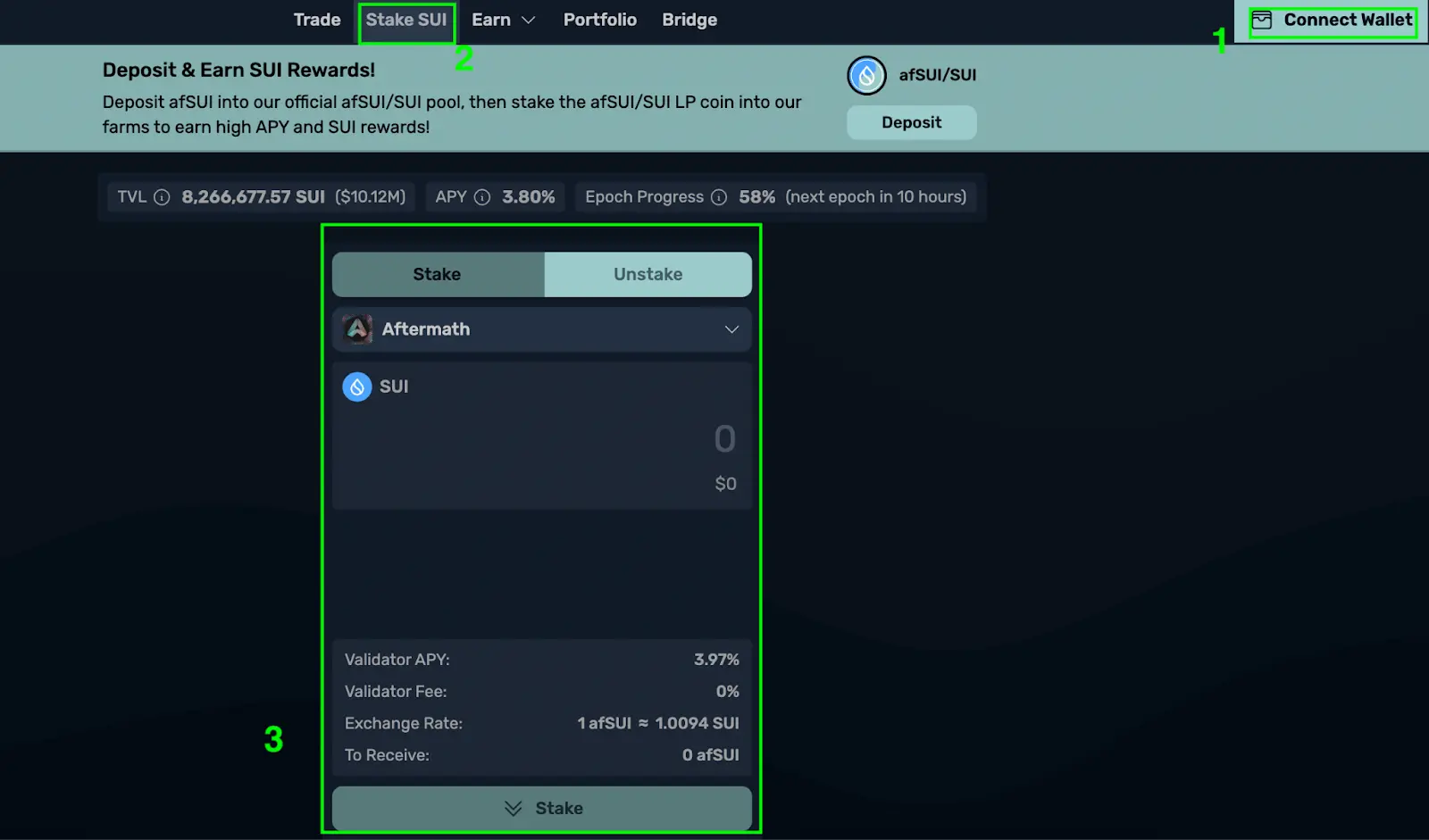This screenshot has width=1429, height=840.
Task: Open the Trade page
Action: (x=317, y=20)
